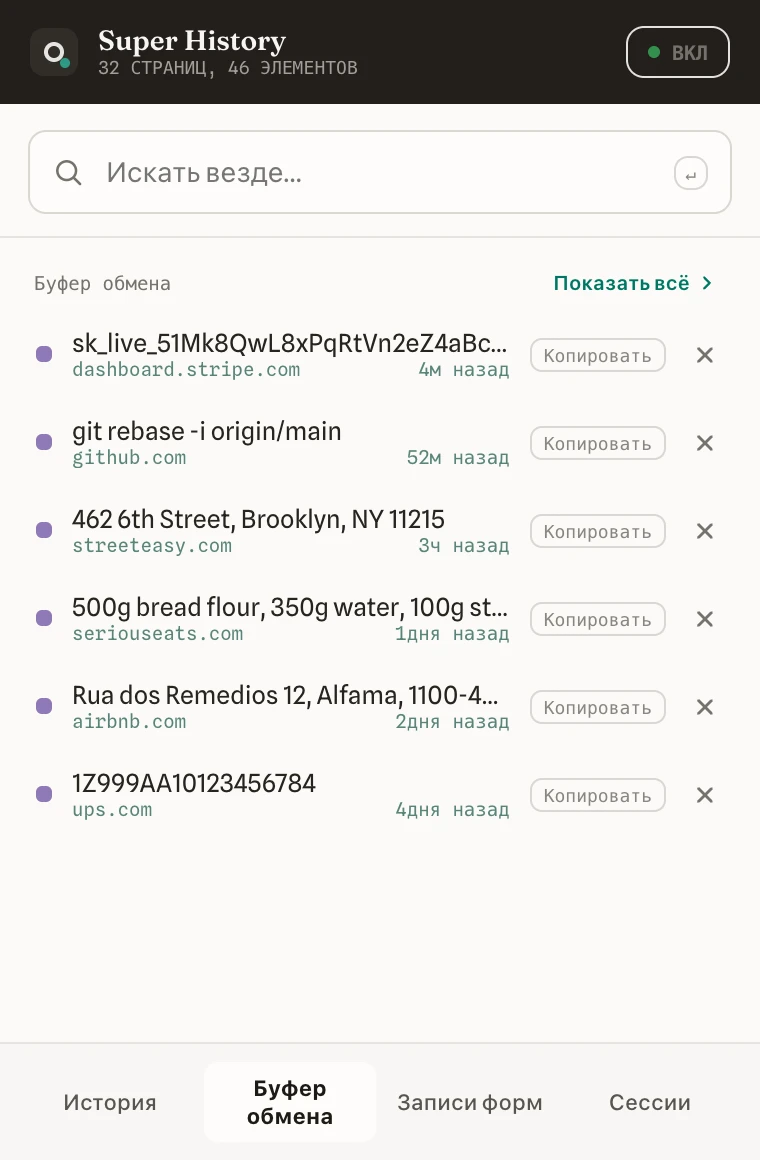Click the enter key icon in search box
Screen dimensions: 760x1160
tap(690, 174)
